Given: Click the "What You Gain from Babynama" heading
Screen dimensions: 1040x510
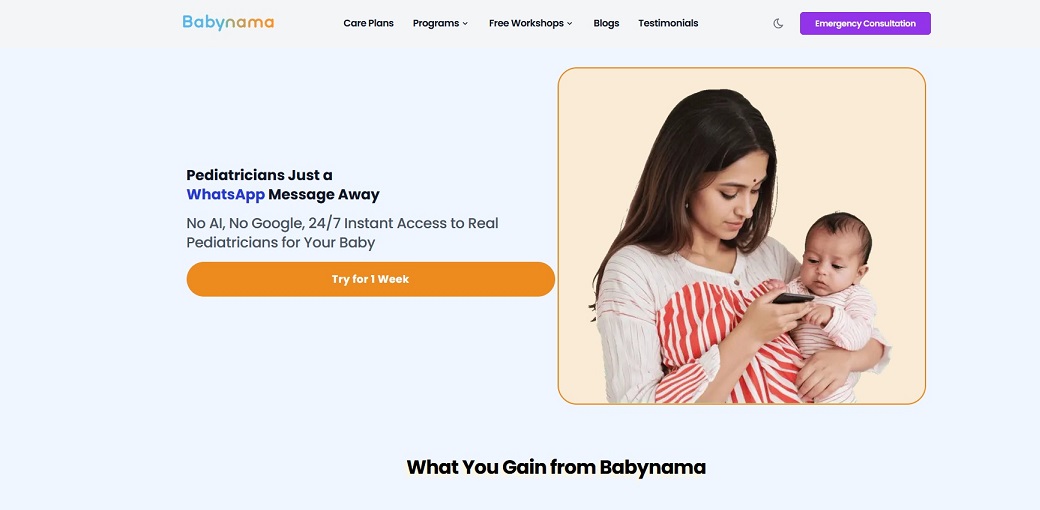Looking at the screenshot, I should coord(556,467).
